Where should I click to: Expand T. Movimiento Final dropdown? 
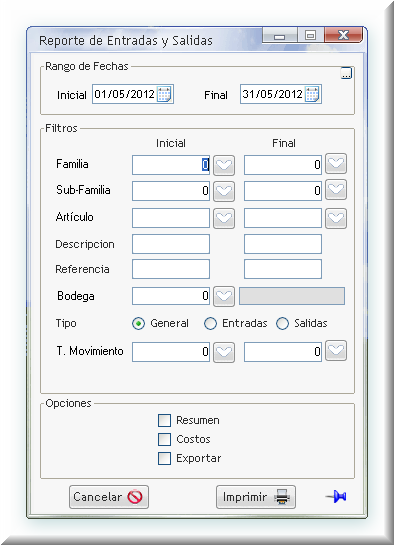[336, 350]
